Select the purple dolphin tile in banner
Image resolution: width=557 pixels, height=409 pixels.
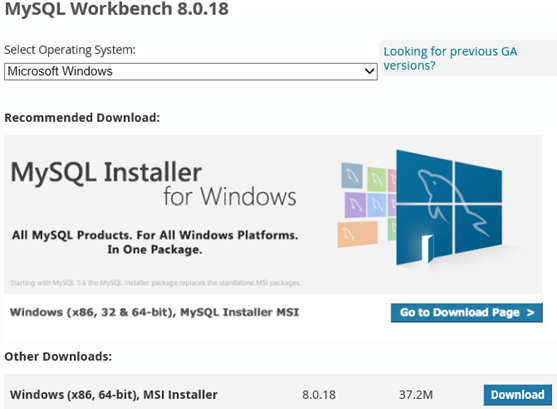355,205
